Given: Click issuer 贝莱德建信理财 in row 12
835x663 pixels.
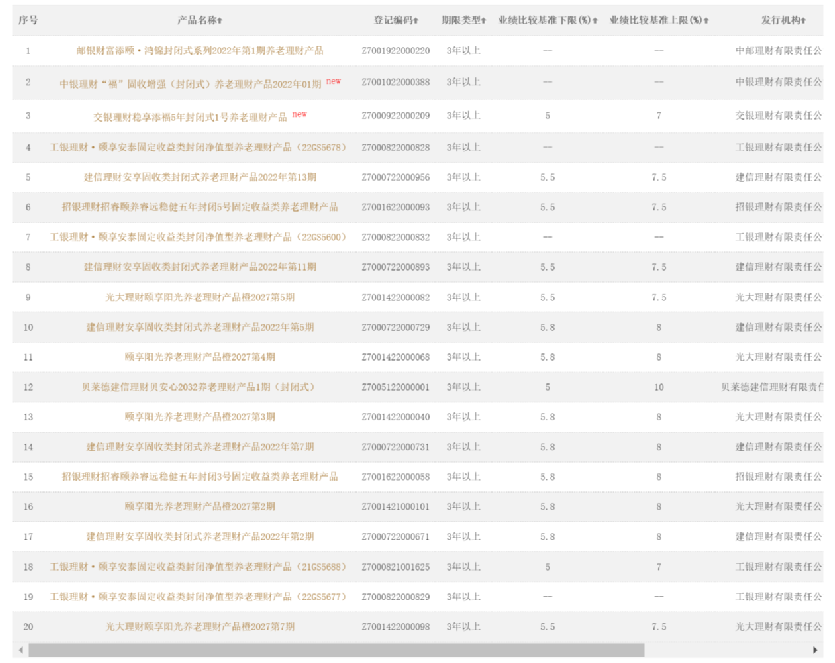Looking at the screenshot, I should pyautogui.click(x=772, y=387).
